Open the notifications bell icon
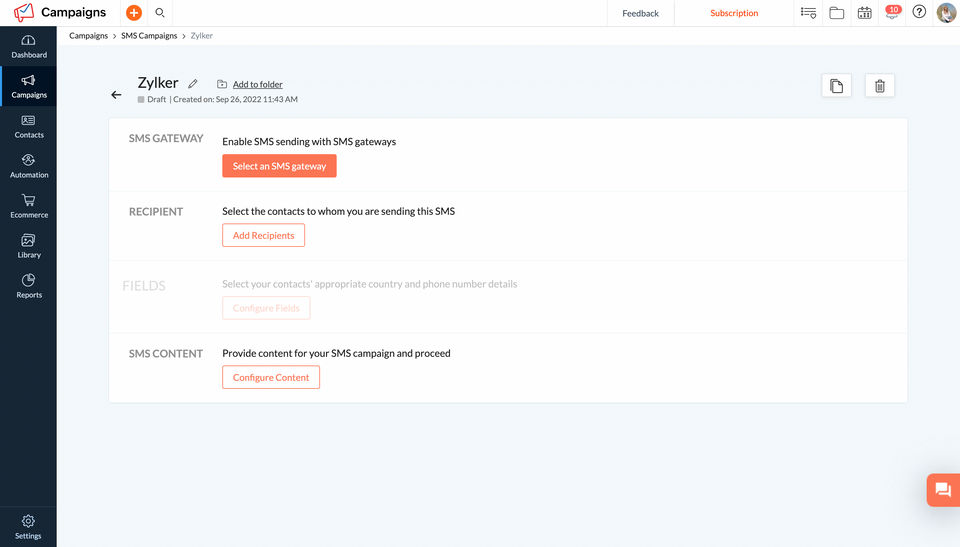The width and height of the screenshot is (960, 547). [891, 13]
